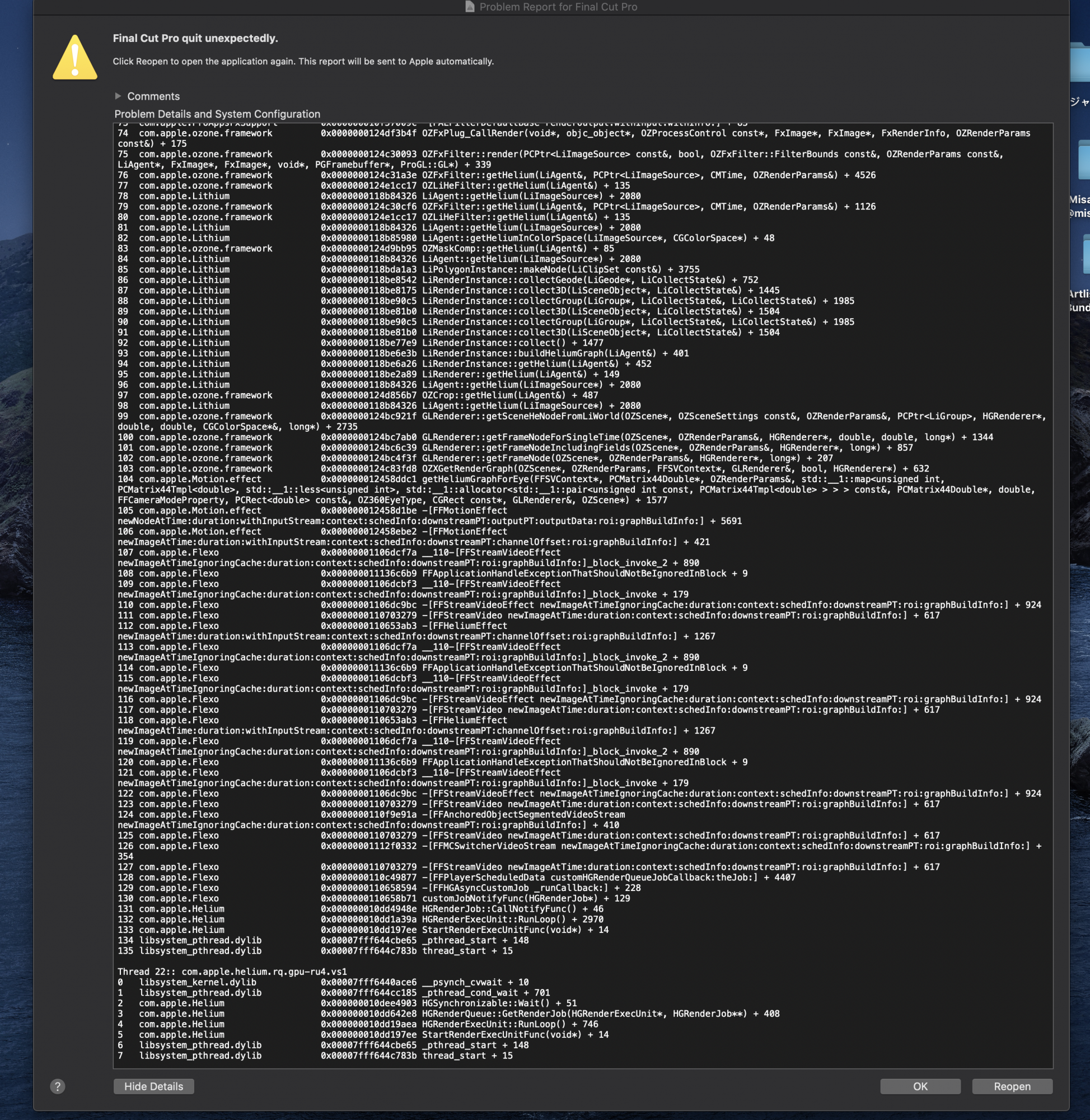
Task: Click the yellow warning triangle icon
Action: 75,57
